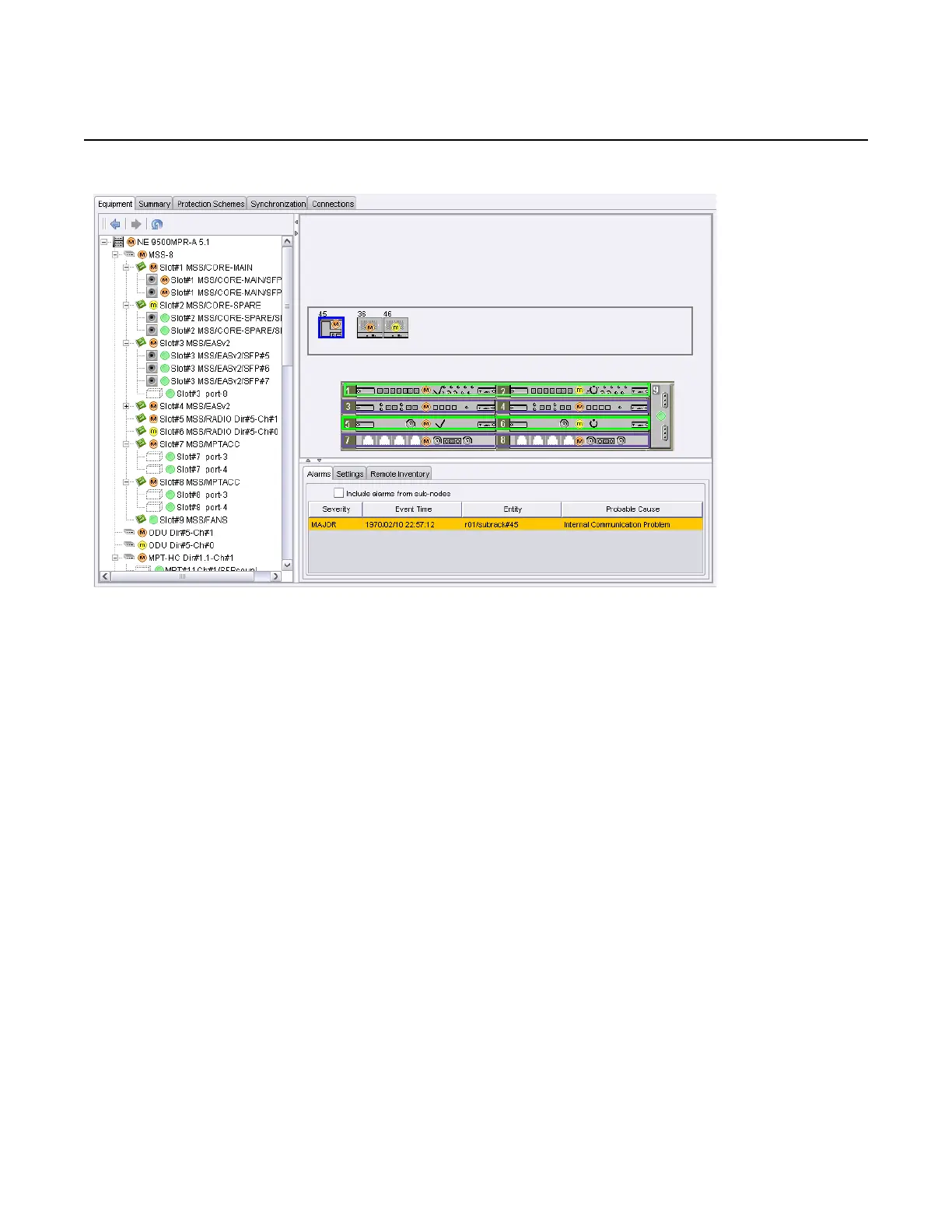Click the upward splitter arrow above the Alarms tab
Image resolution: width=952 pixels, height=1232 pixels.
pyautogui.click(x=308, y=460)
